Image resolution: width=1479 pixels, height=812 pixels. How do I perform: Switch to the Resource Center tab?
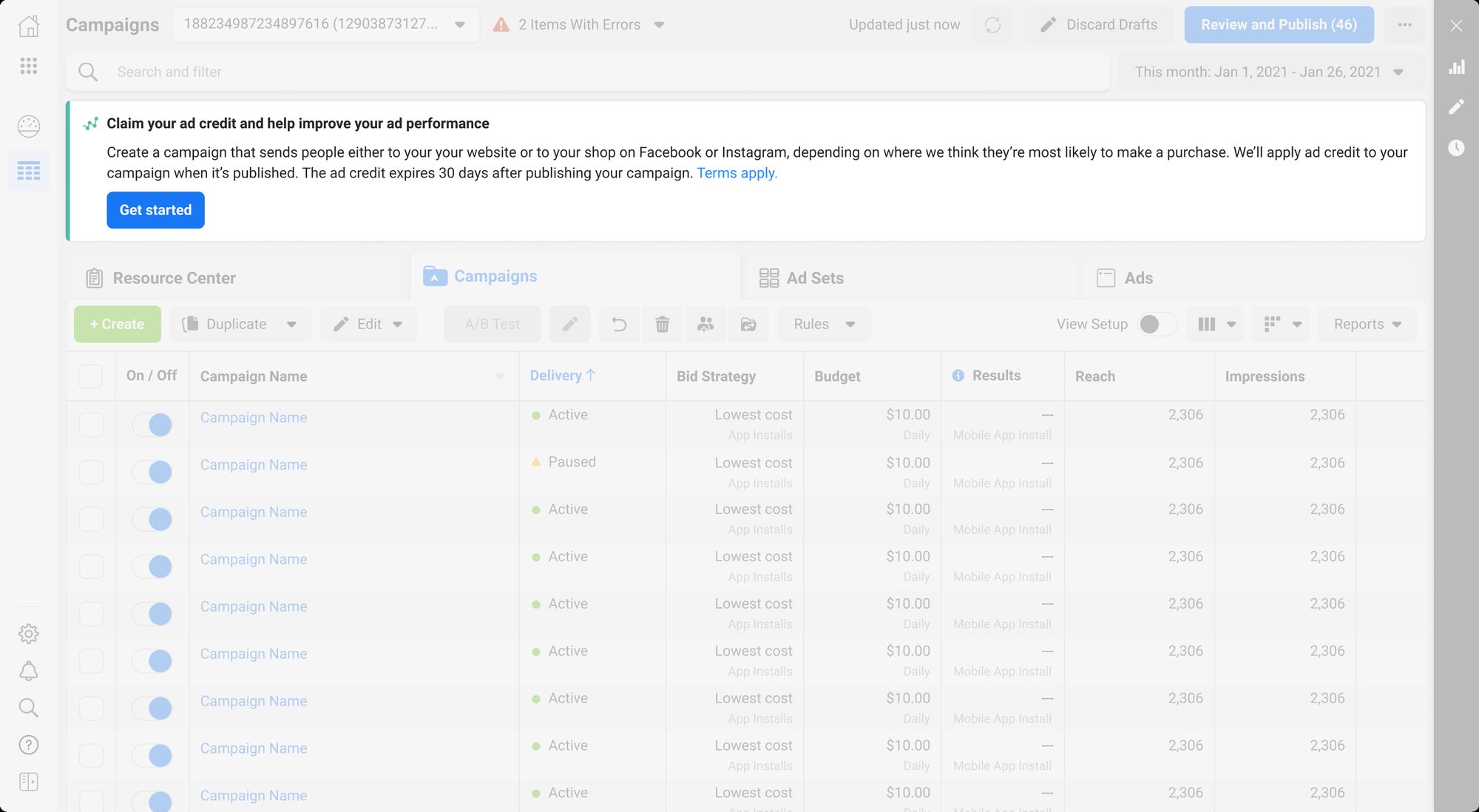pos(237,278)
